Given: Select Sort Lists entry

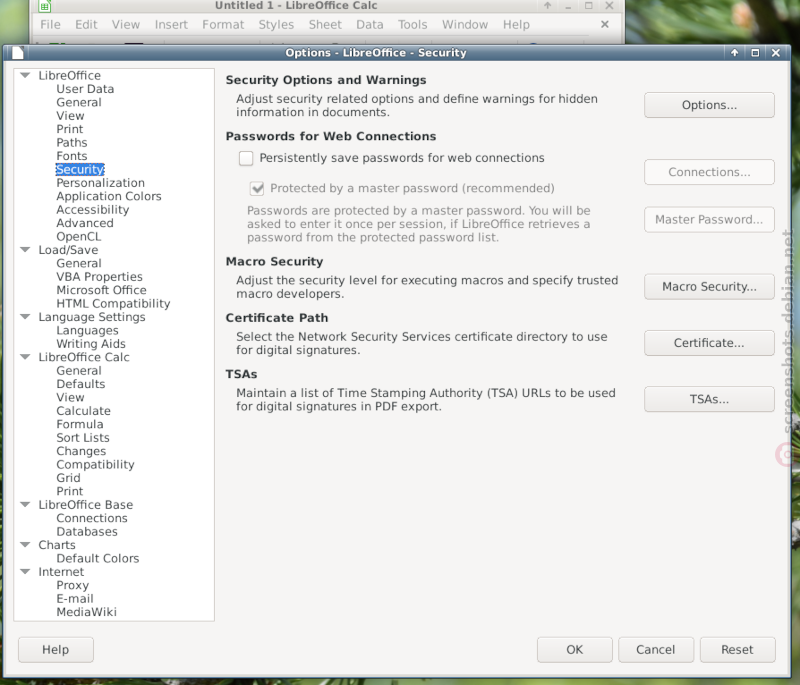Looking at the screenshot, I should pos(83,438).
